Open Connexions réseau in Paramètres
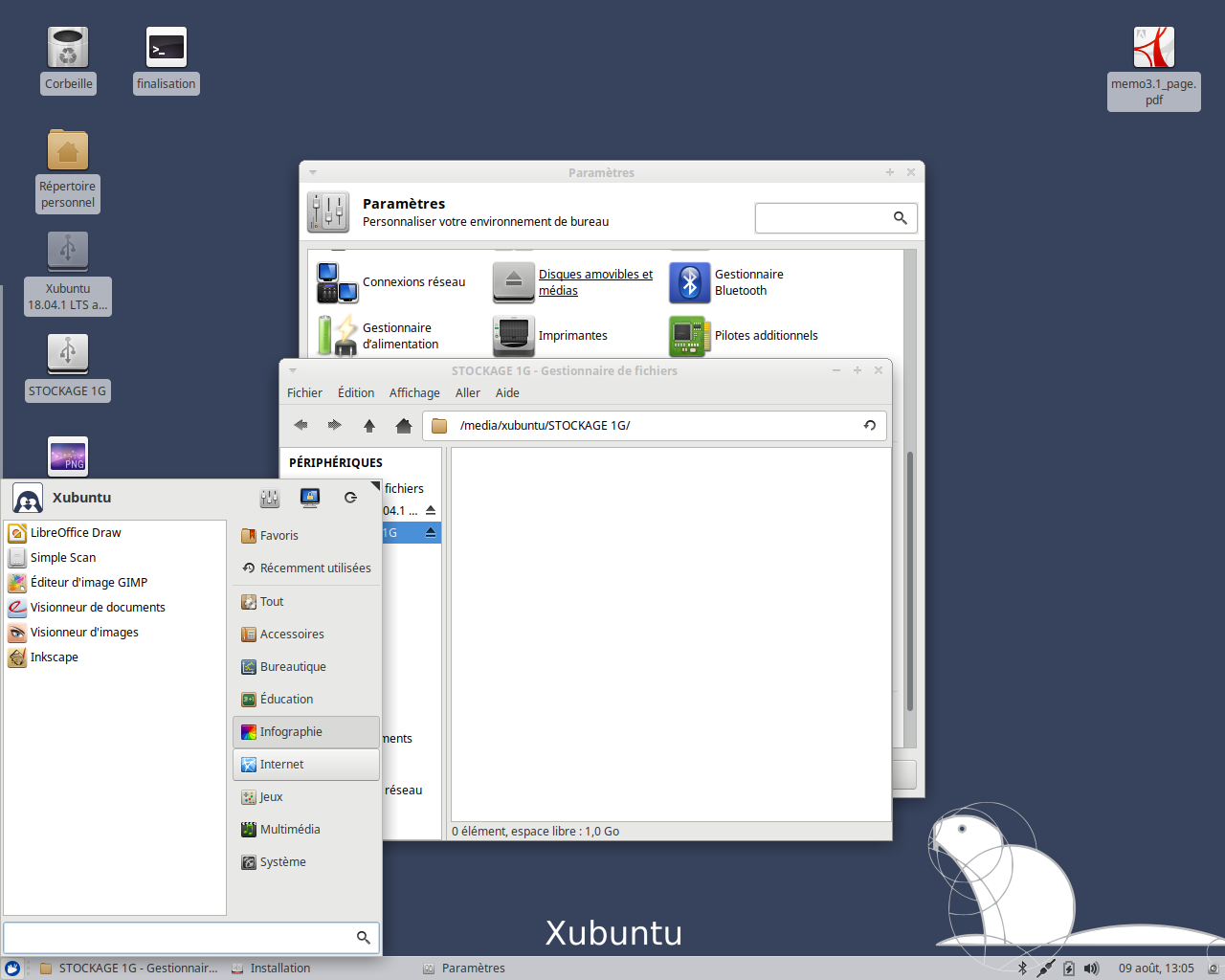Viewport: 1225px width, 980px height. pos(392,282)
